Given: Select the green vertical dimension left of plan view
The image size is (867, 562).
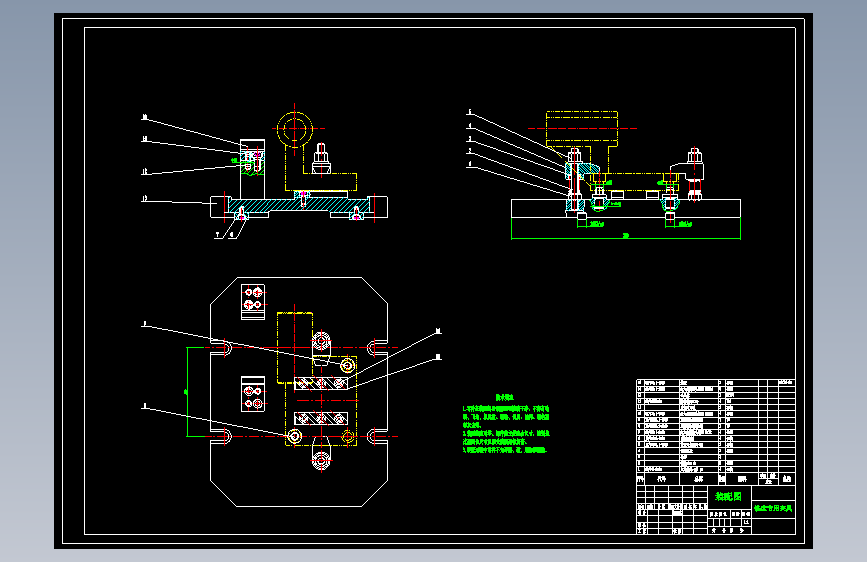Looking at the screenshot, I should tap(187, 392).
